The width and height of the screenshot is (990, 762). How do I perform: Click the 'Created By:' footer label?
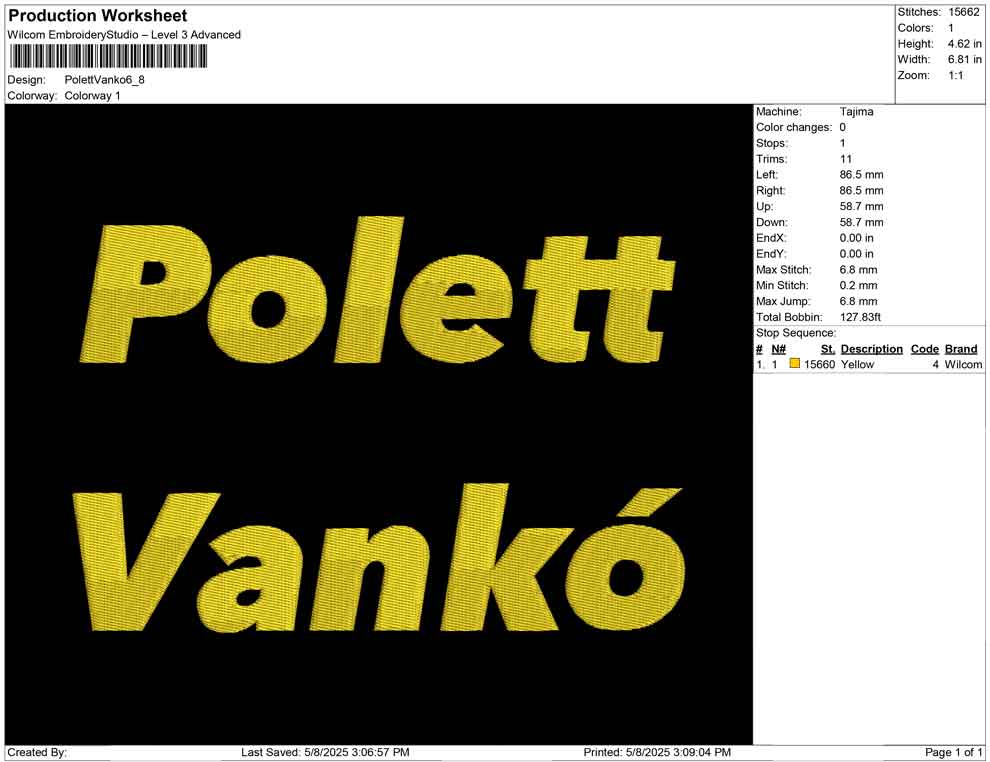(37, 752)
